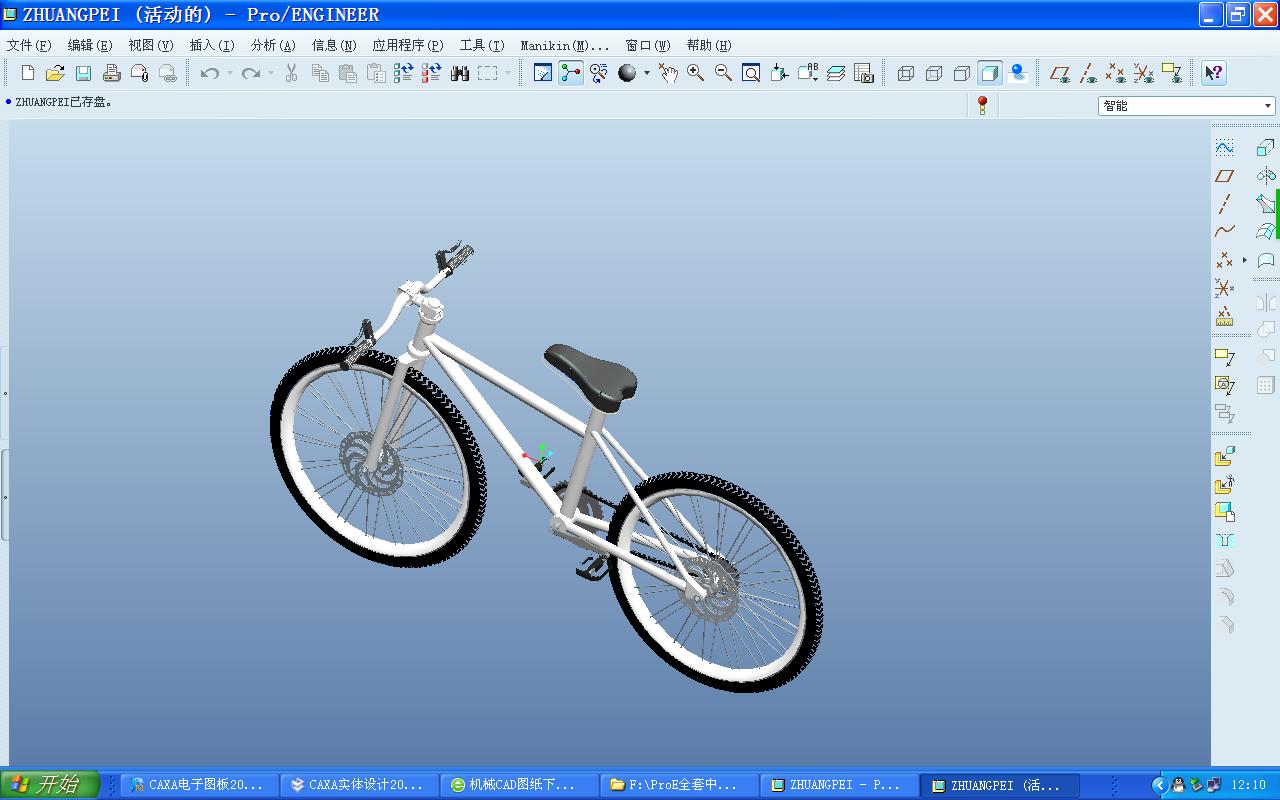Click the extrude tool in right toolbar
1280x800 pixels.
(1266, 148)
